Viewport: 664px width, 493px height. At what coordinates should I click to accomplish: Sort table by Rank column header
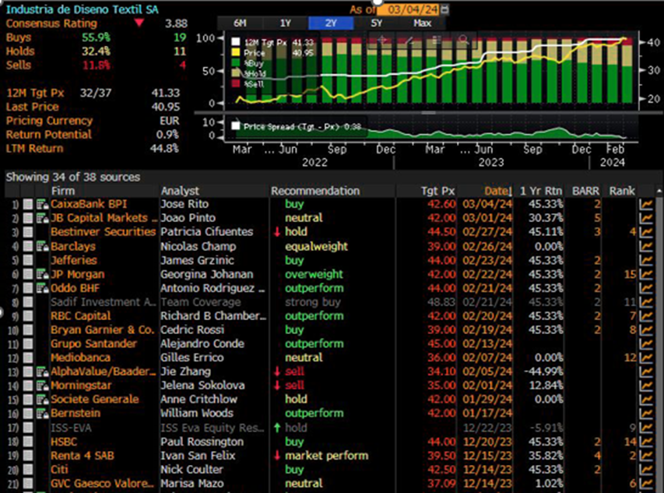pos(622,191)
